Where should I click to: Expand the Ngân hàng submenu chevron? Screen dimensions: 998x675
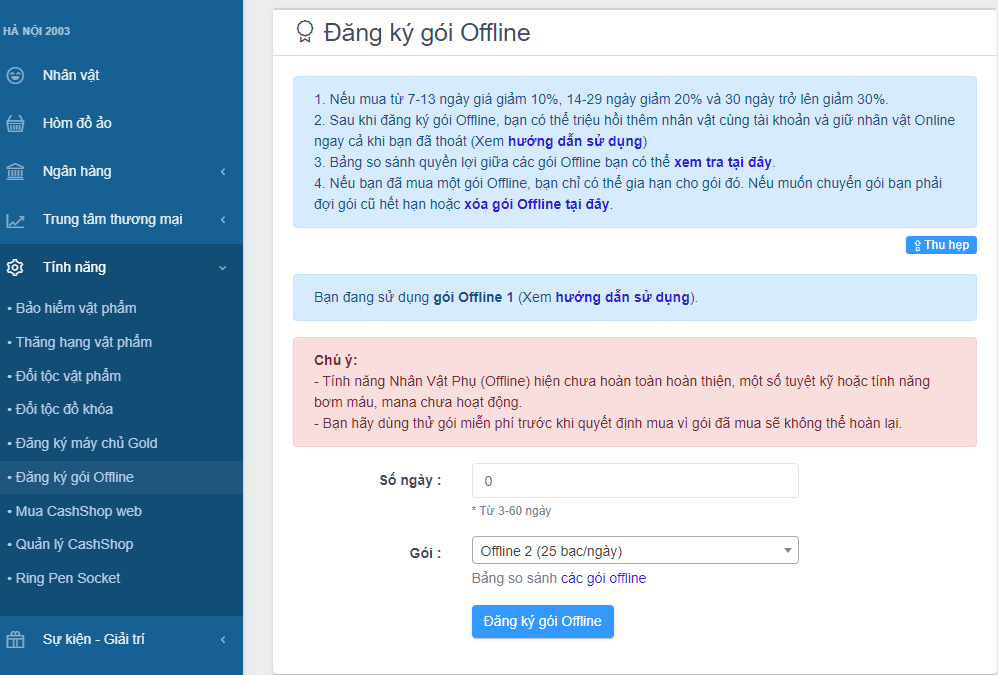pyautogui.click(x=222, y=172)
